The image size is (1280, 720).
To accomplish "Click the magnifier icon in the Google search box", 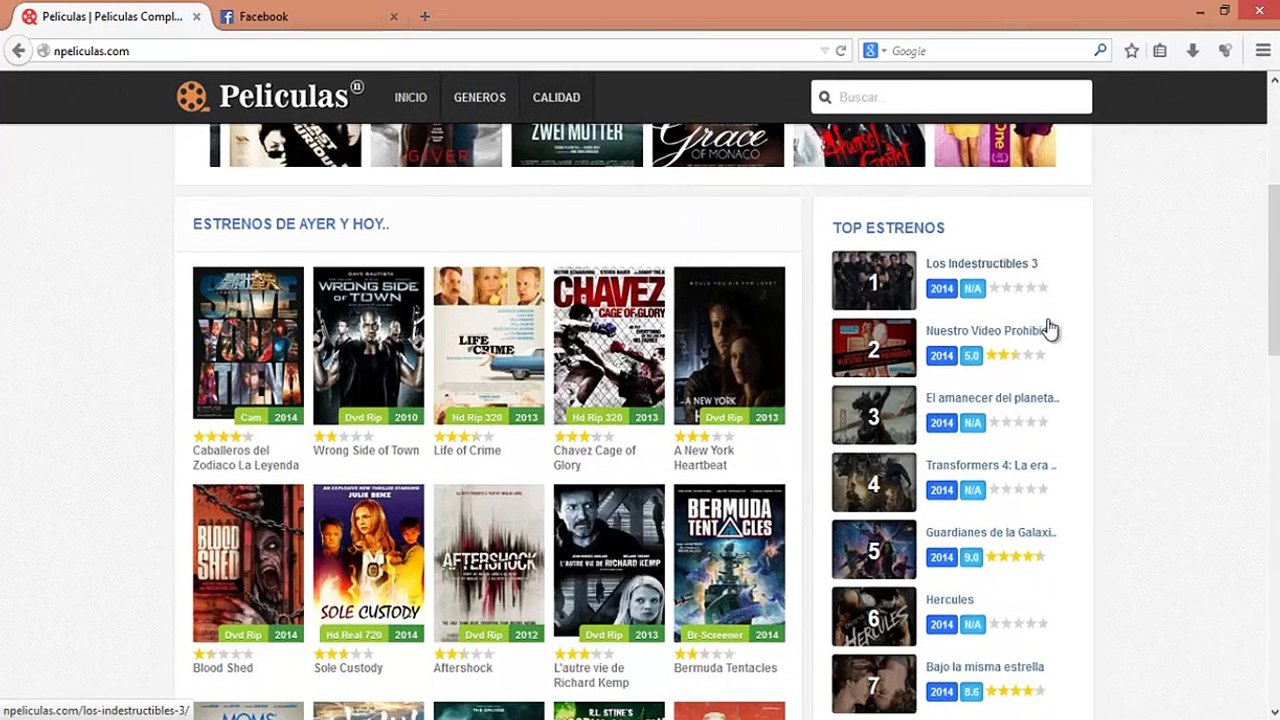I will [x=1100, y=50].
